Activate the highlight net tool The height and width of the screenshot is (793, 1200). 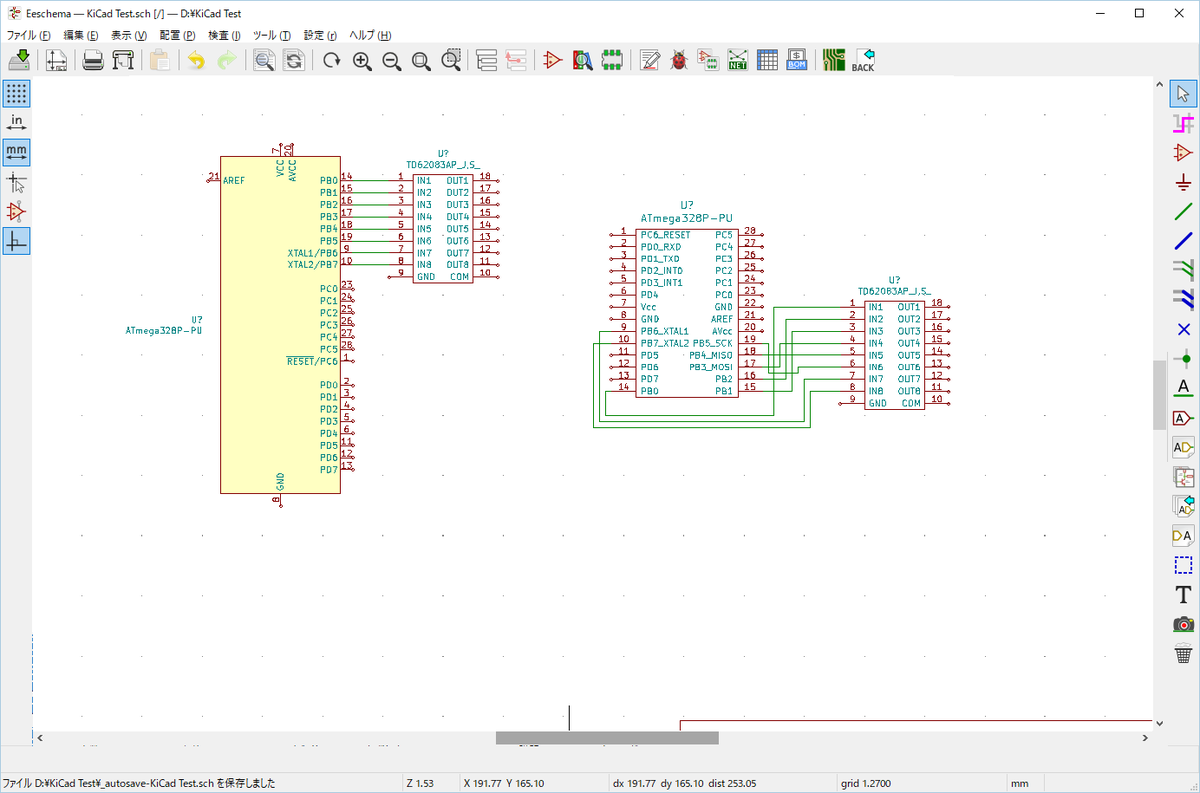click(x=1184, y=123)
